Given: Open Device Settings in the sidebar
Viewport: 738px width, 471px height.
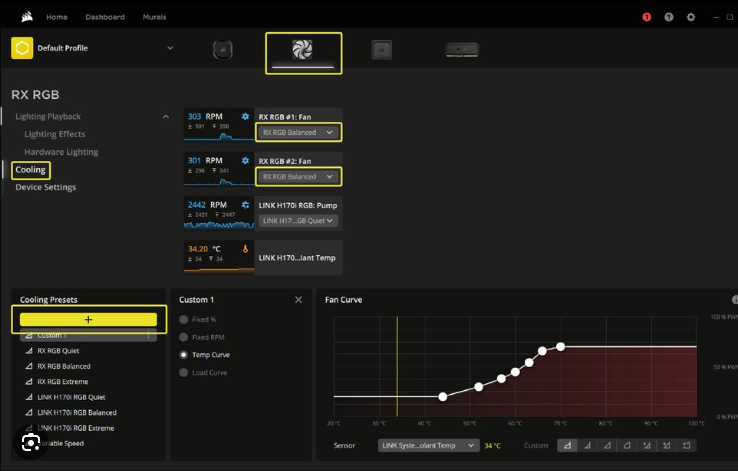Looking at the screenshot, I should click(x=46, y=187).
